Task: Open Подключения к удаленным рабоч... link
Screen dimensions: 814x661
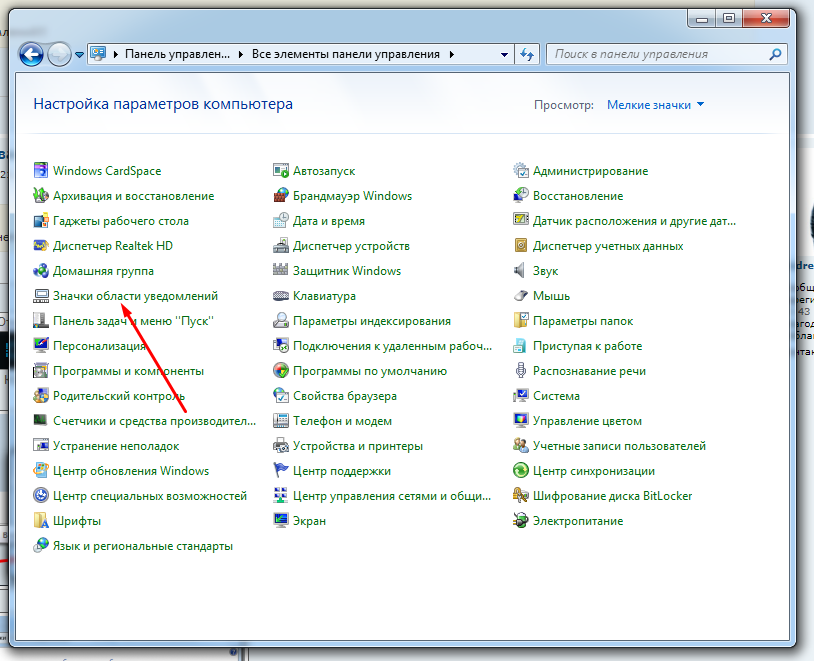Action: [392, 346]
